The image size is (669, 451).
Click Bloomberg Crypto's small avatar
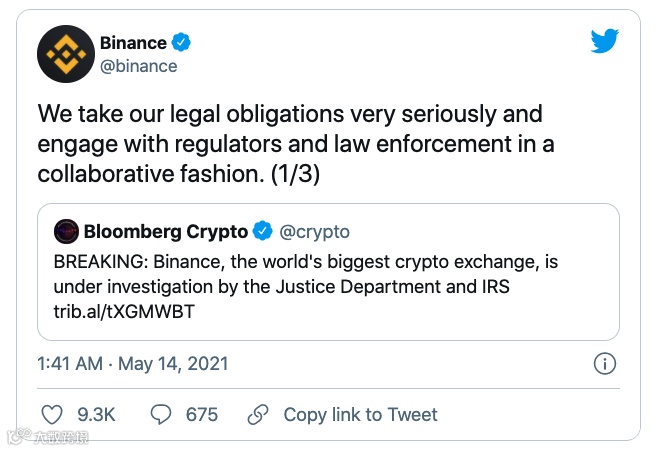66,231
